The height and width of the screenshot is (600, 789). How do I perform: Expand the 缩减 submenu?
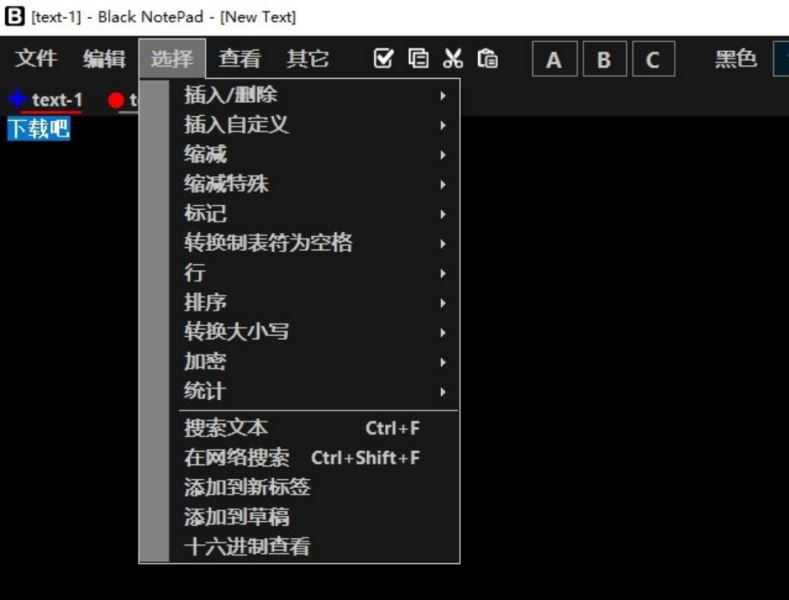pyautogui.click(x=314, y=155)
